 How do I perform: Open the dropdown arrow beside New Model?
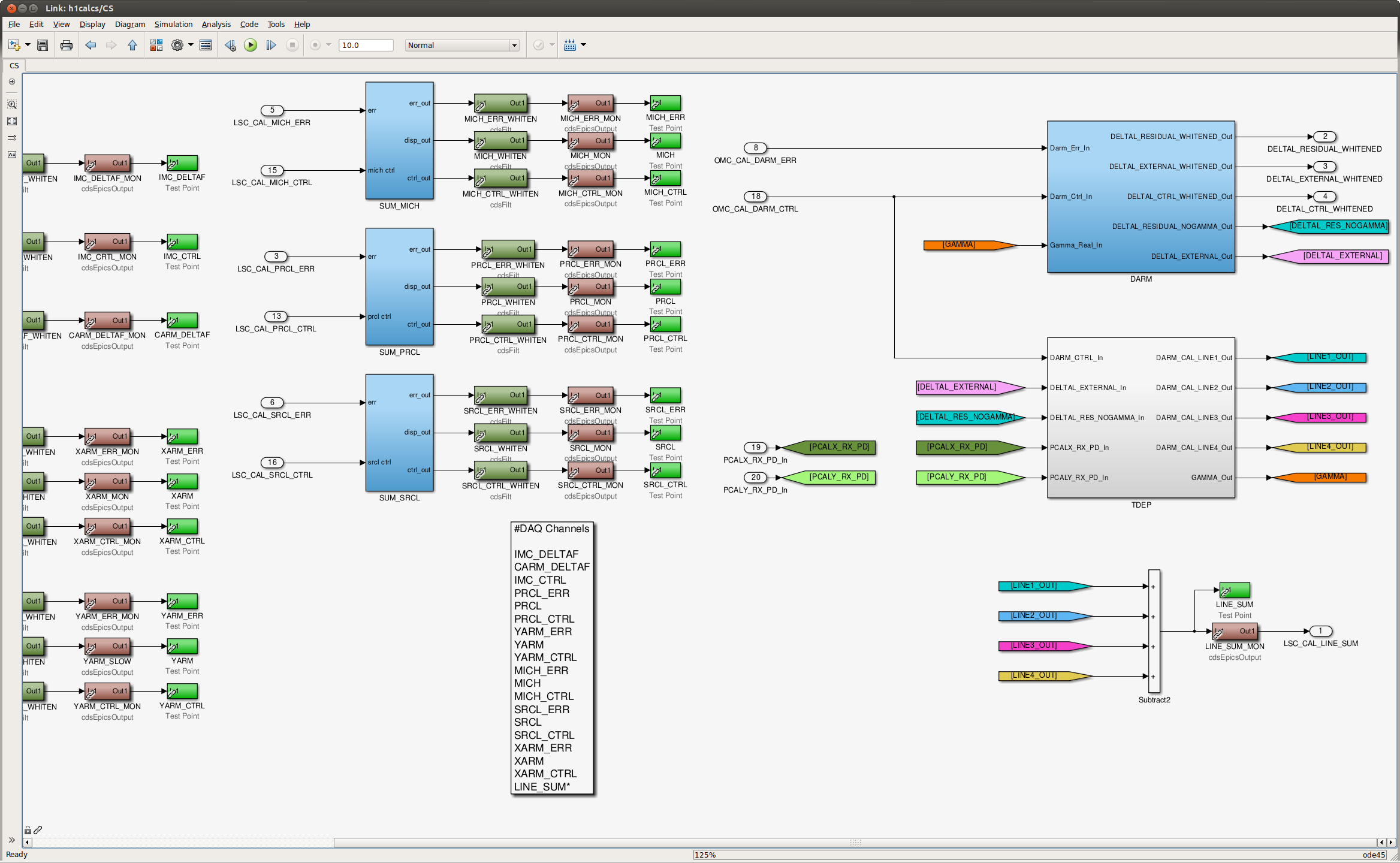tap(28, 45)
